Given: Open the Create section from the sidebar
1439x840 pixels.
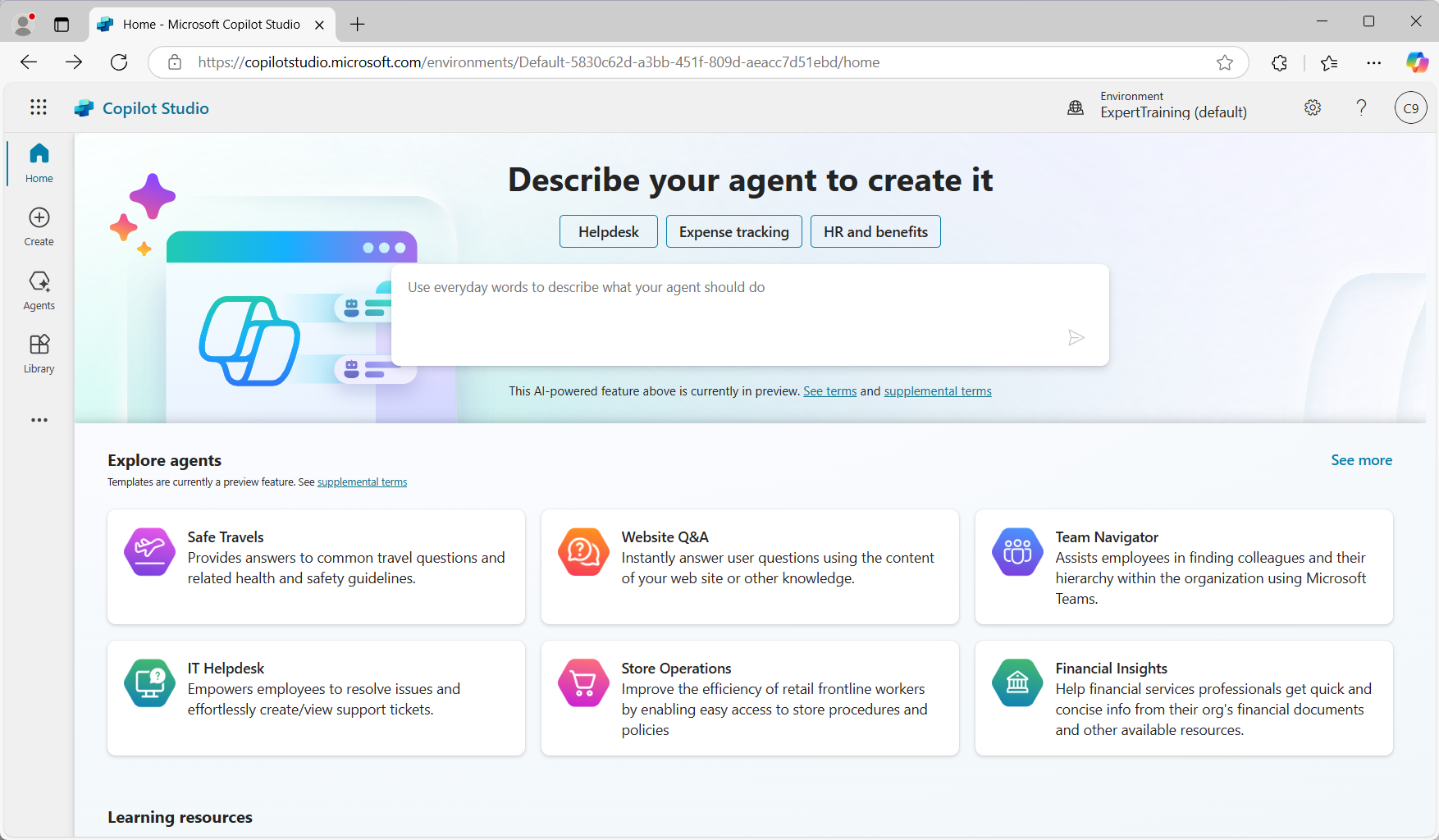Looking at the screenshot, I should [39, 226].
